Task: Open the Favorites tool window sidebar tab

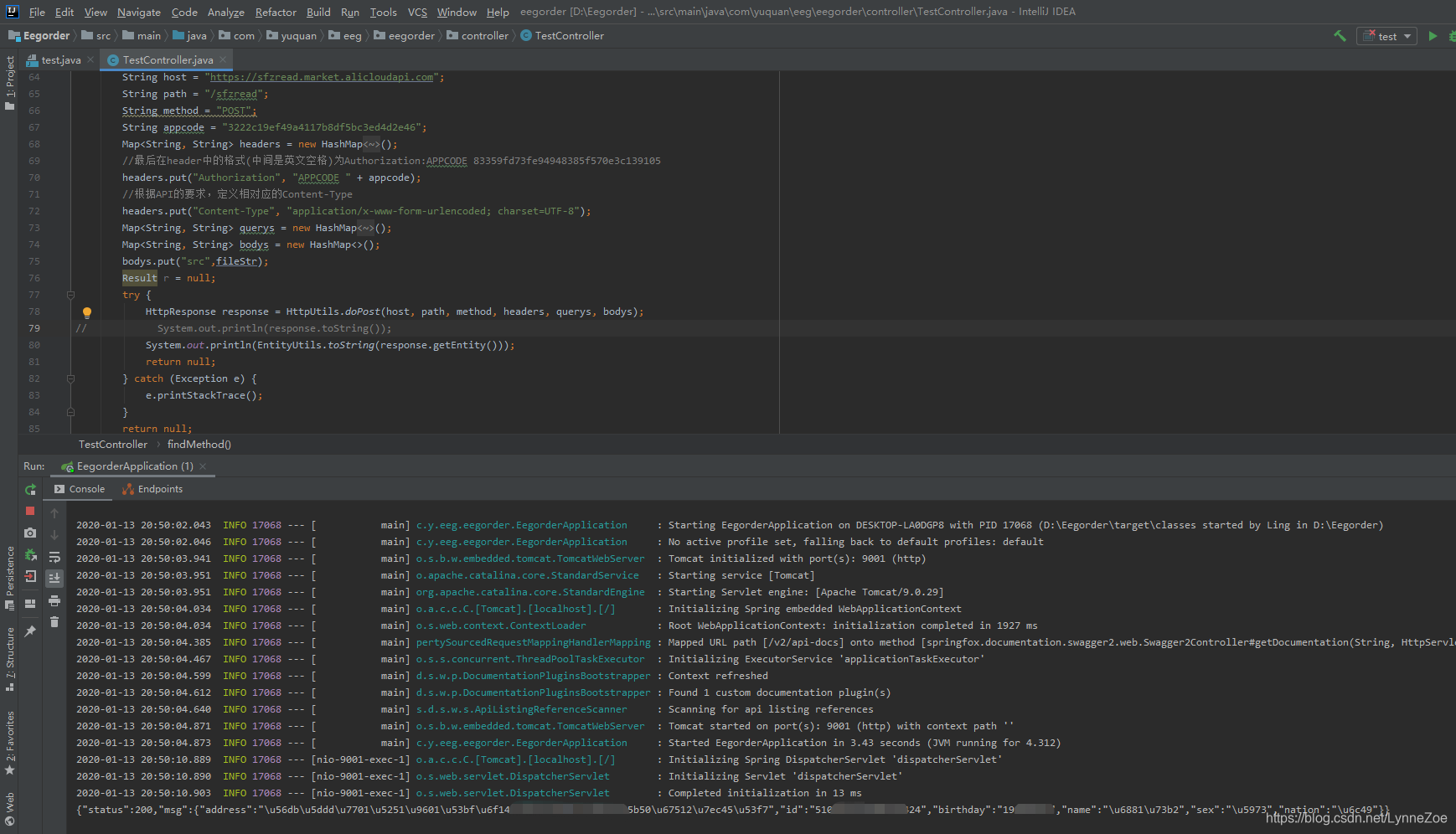Action: pyautogui.click(x=9, y=743)
